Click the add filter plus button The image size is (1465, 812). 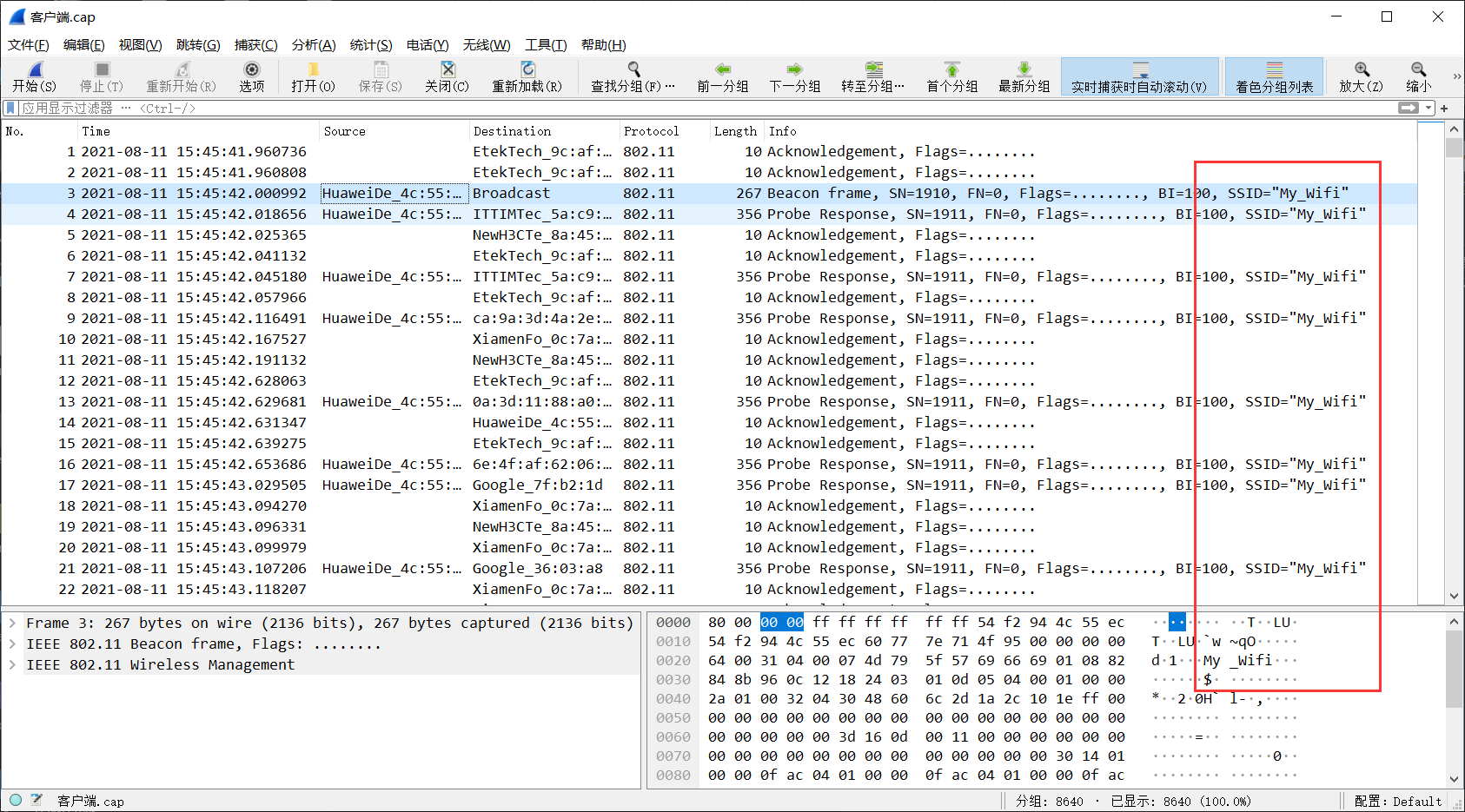1444,108
